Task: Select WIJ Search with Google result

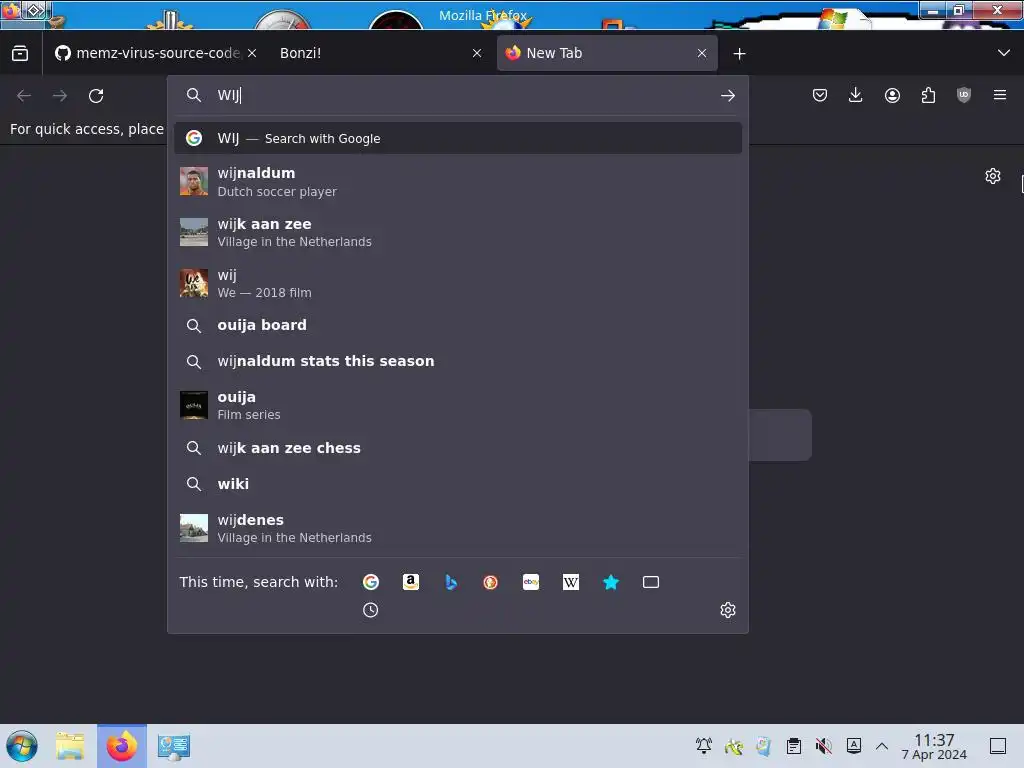Action: pyautogui.click(x=458, y=138)
